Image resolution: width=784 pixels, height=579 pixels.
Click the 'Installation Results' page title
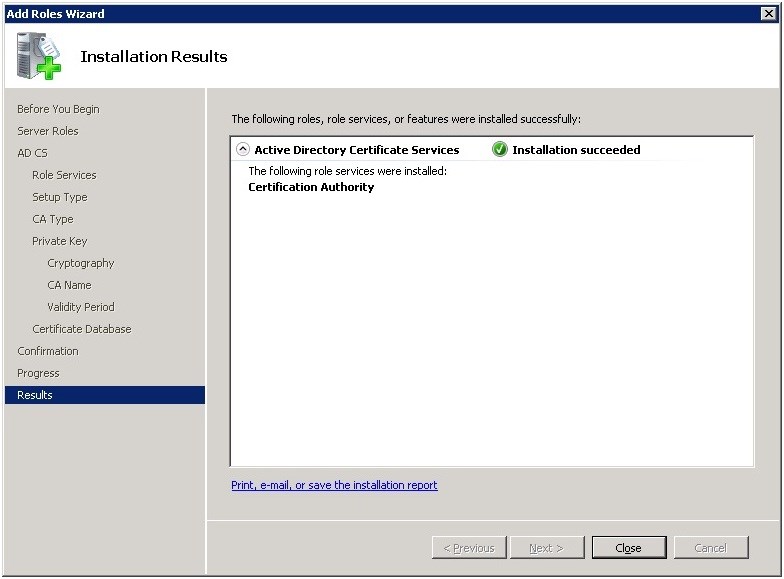(x=154, y=56)
